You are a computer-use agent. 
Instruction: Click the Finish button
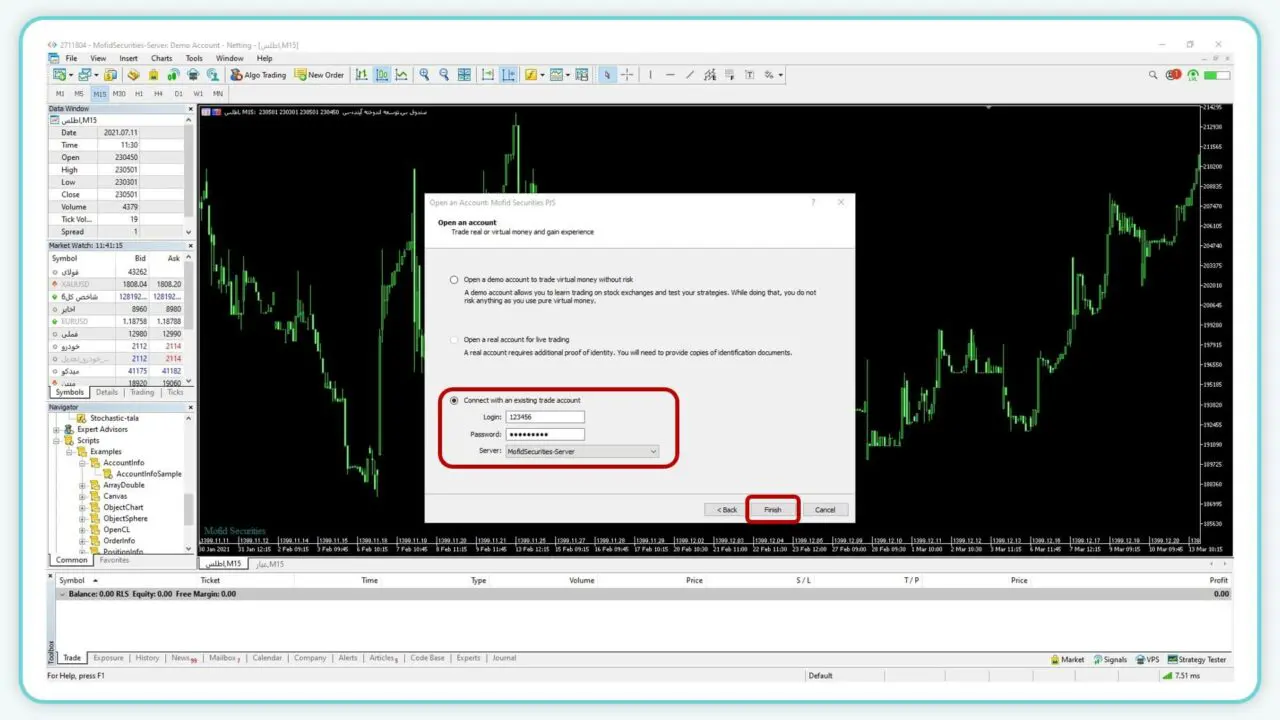pos(772,510)
